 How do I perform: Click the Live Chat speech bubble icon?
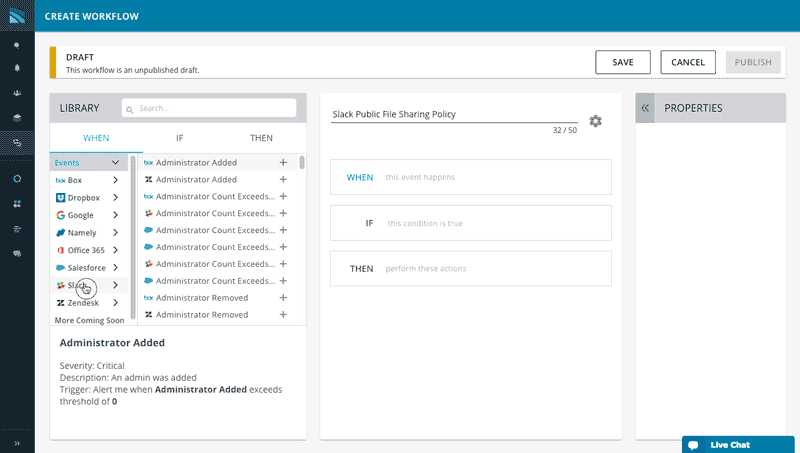[x=693, y=445]
